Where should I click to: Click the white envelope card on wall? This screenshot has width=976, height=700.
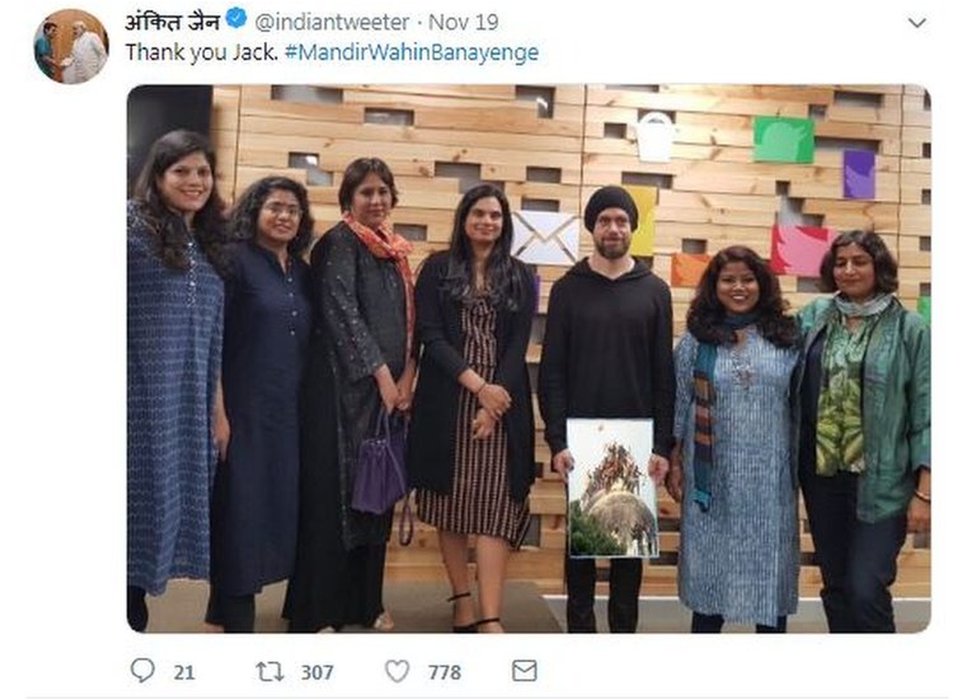544,237
